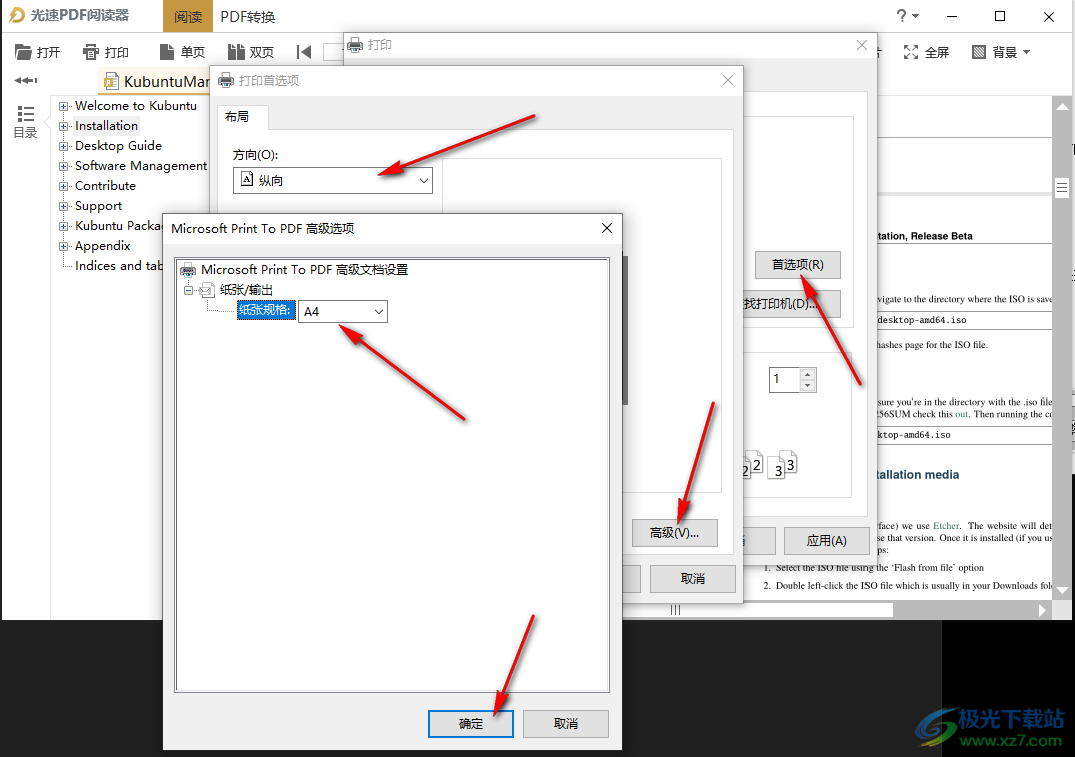Click the 应用(A) button in print dialog
This screenshot has width=1075, height=757.
pos(826,541)
